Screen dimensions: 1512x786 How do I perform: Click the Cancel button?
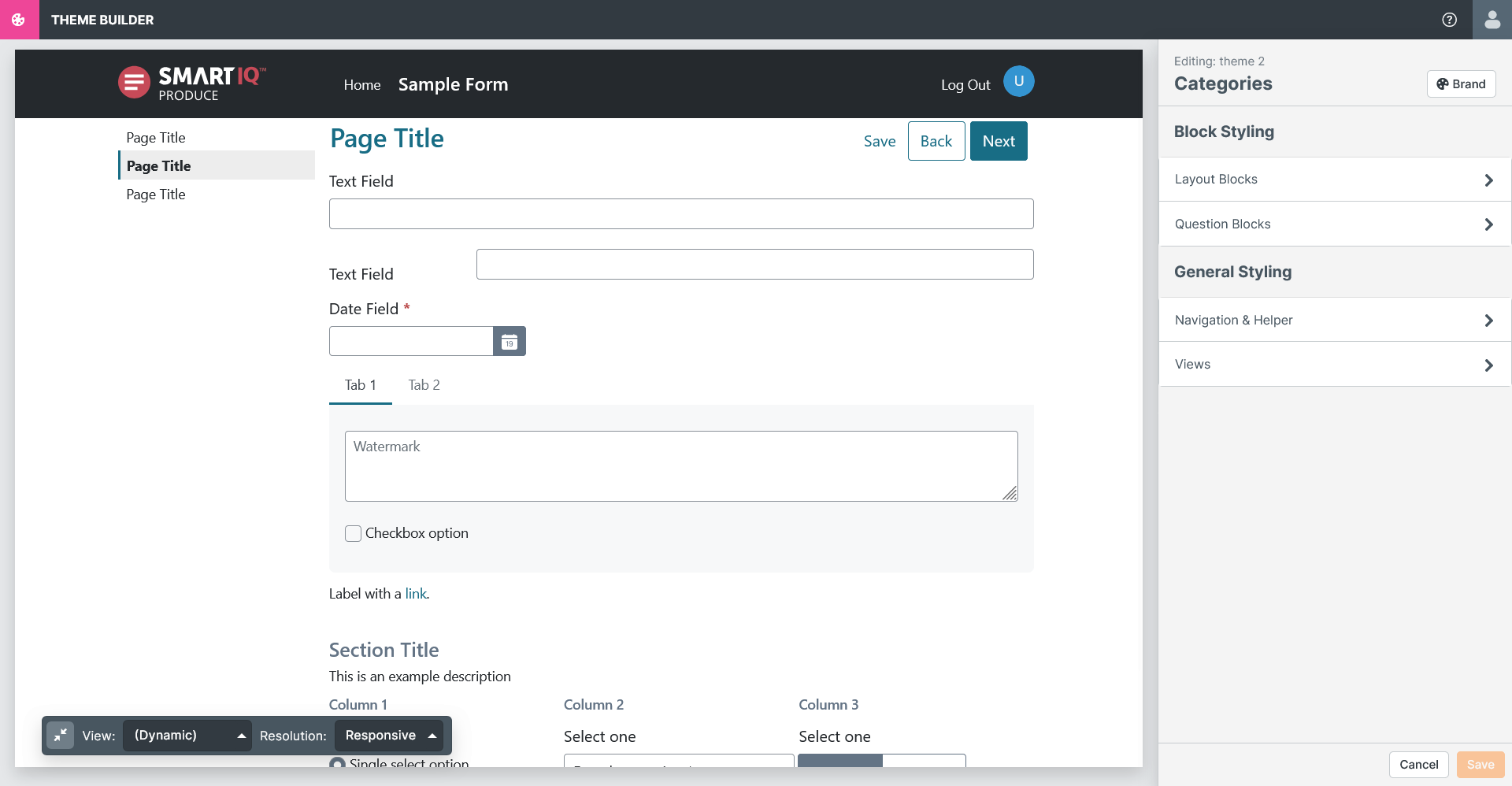point(1419,765)
